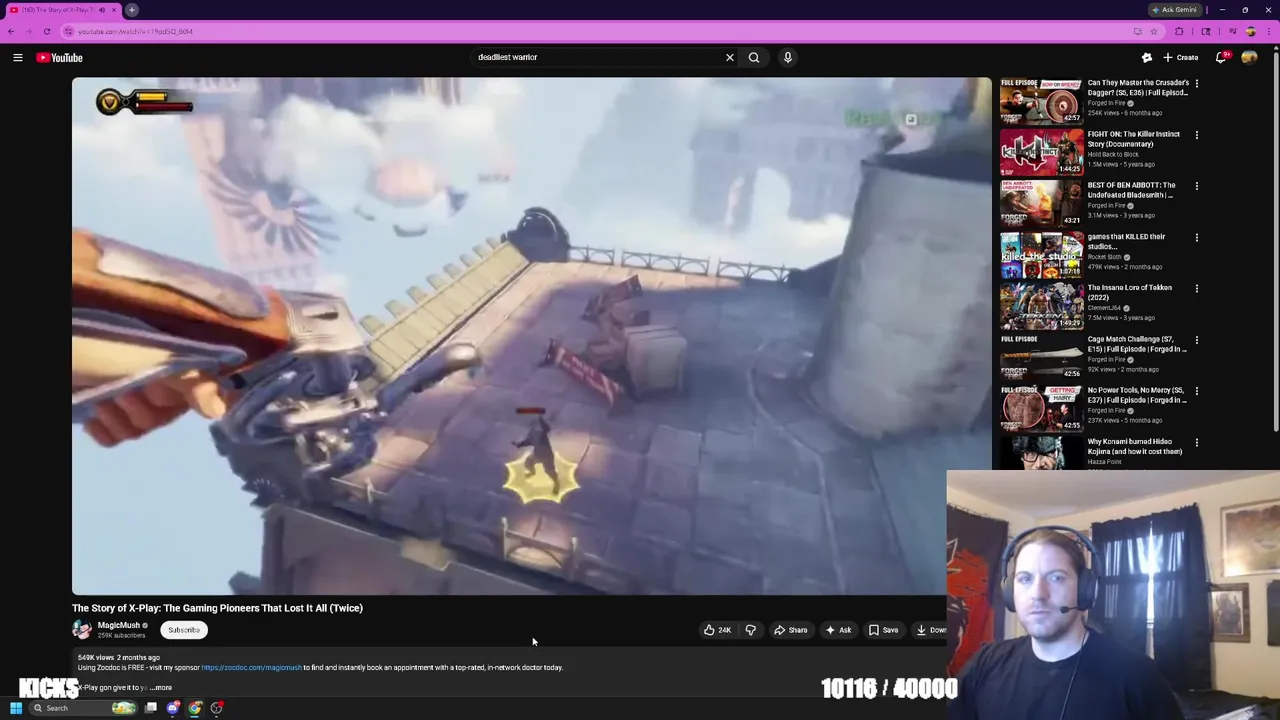The height and width of the screenshot is (720, 1280).
Task: Click the video player to pause playback
Action: [531, 336]
